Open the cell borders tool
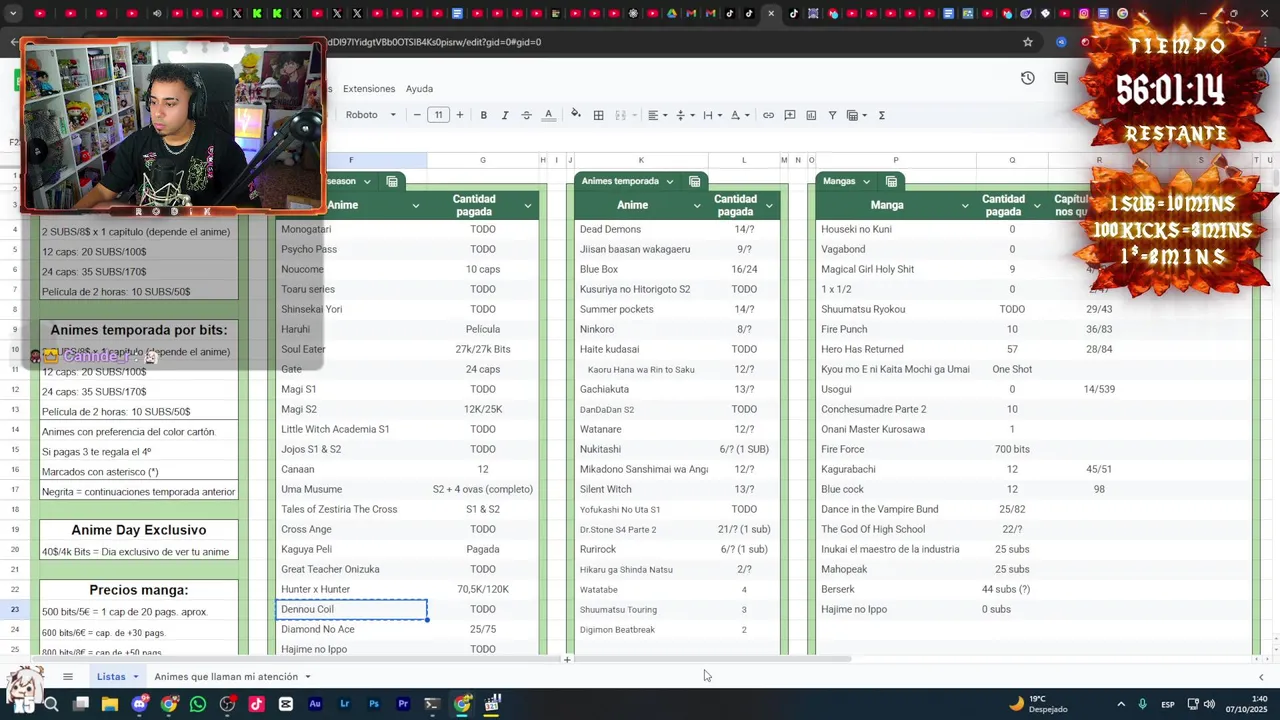The height and width of the screenshot is (720, 1280). pyautogui.click(x=598, y=115)
